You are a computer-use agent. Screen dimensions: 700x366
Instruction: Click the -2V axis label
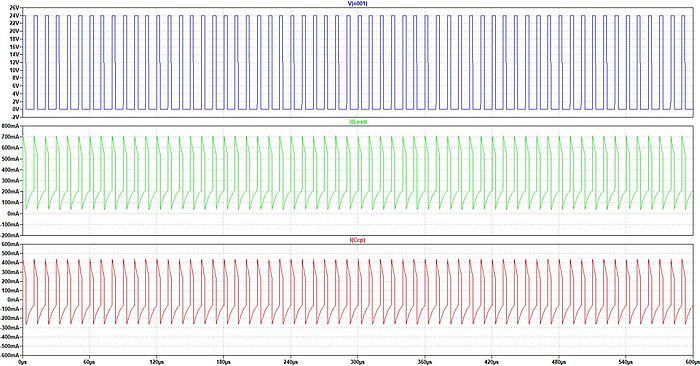(15, 117)
